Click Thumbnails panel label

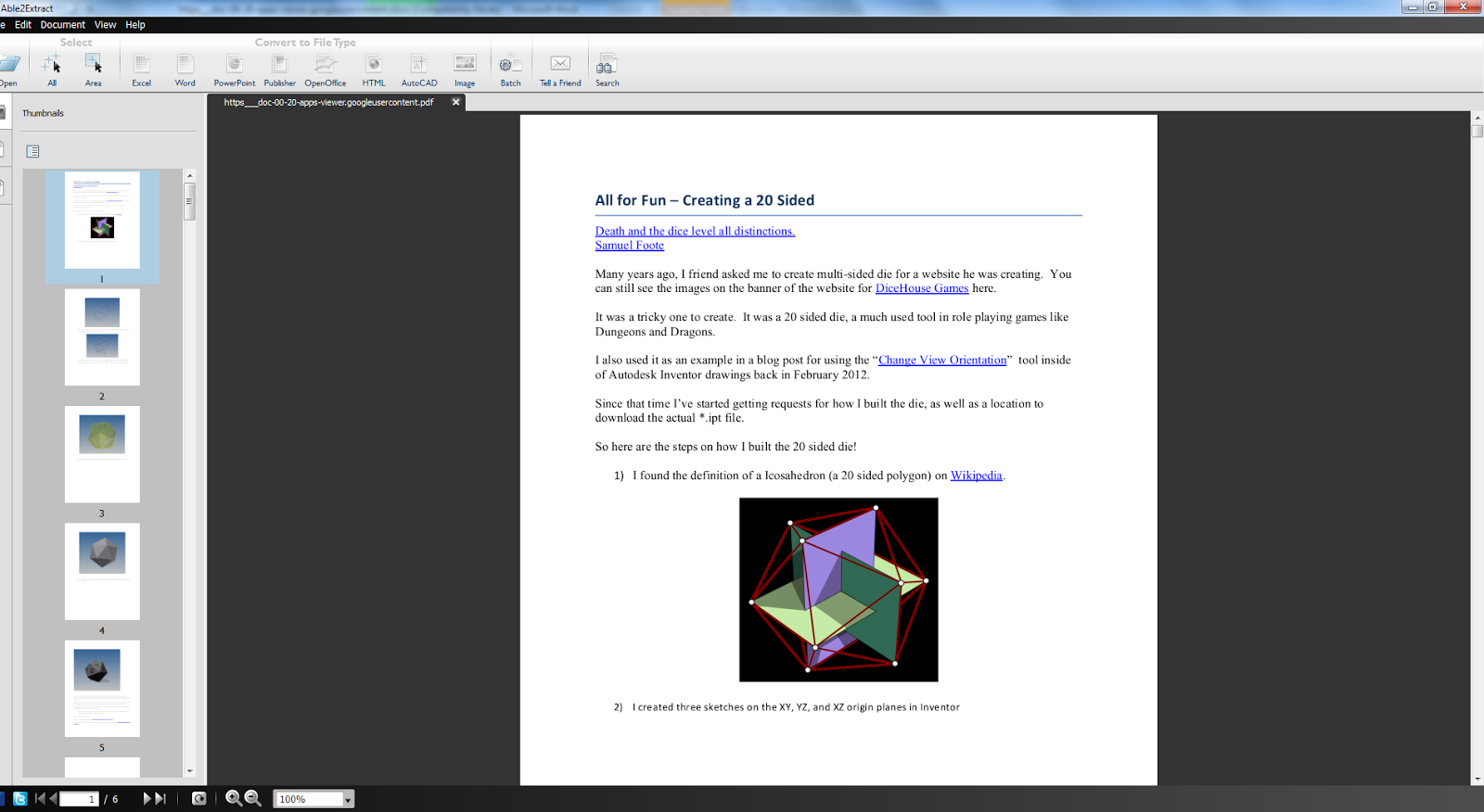coord(44,113)
